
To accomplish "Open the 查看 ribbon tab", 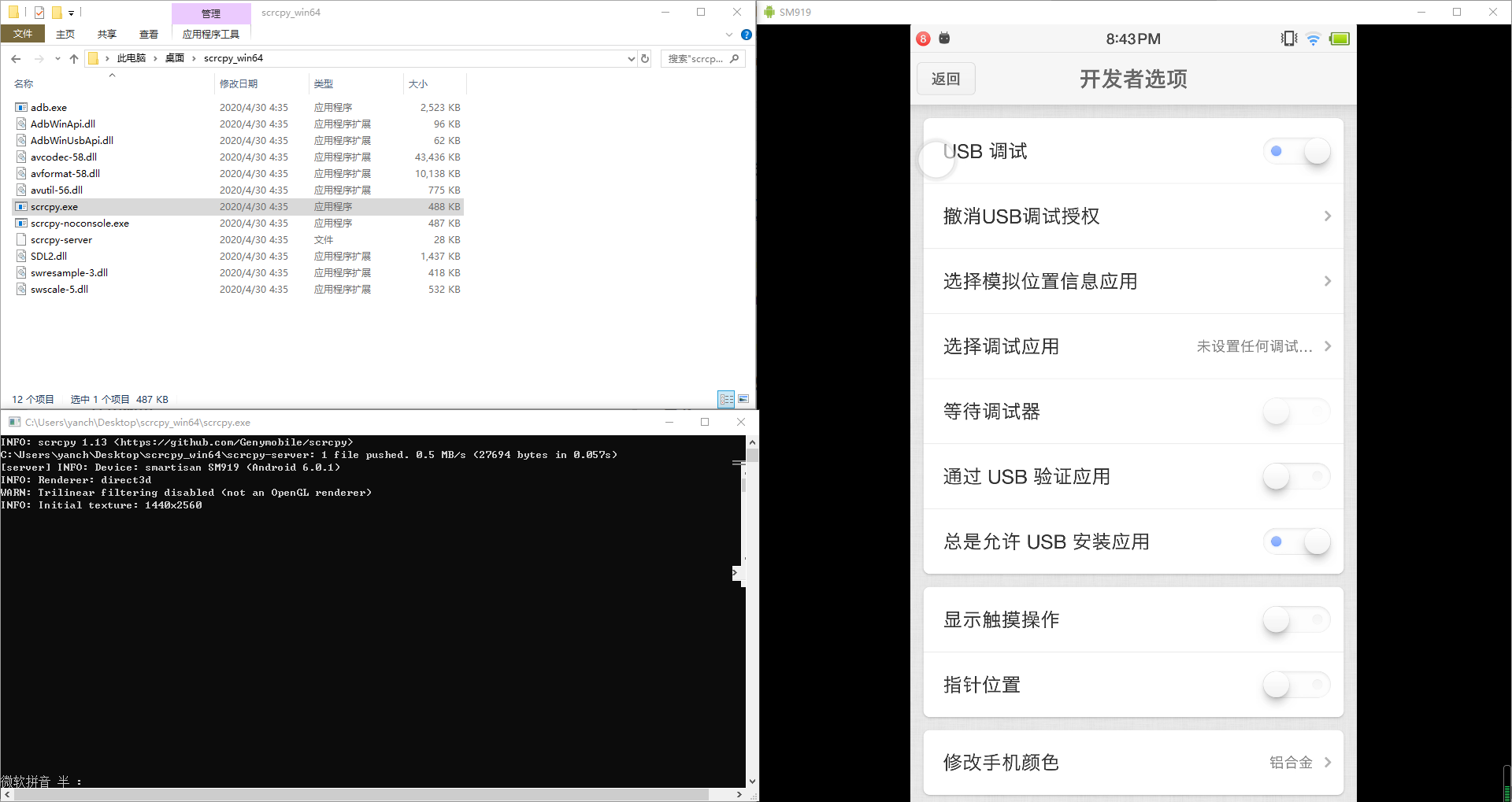I will coord(149,34).
